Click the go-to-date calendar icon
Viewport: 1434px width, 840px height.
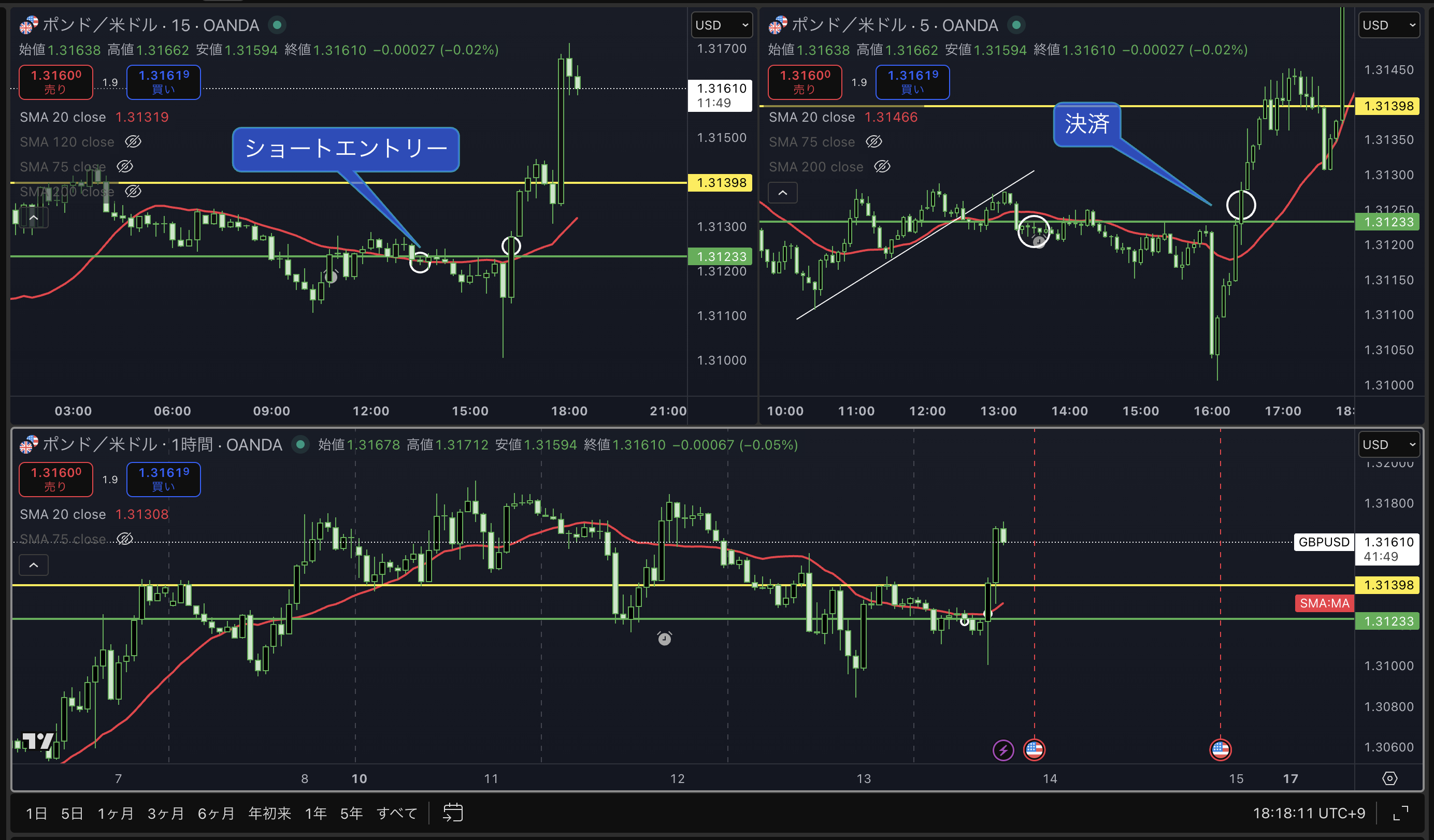click(453, 813)
